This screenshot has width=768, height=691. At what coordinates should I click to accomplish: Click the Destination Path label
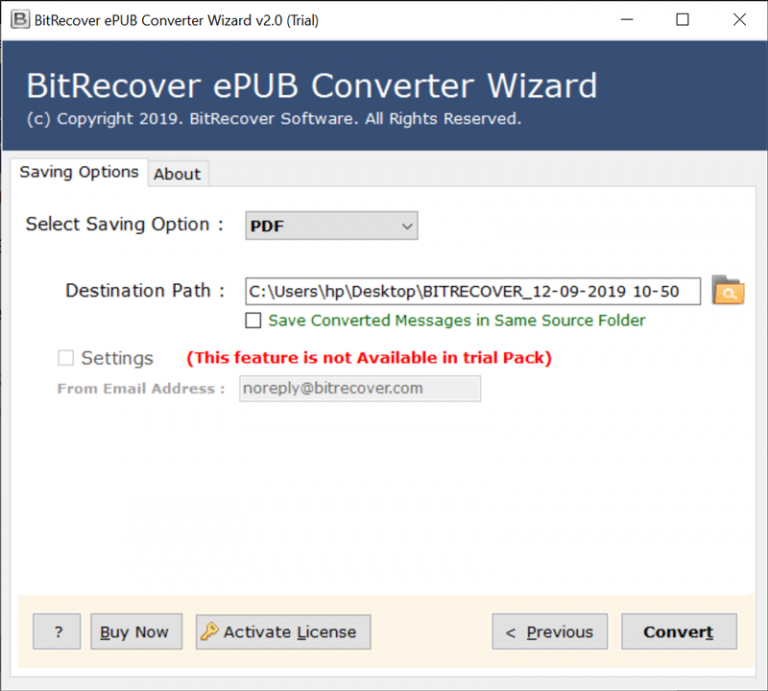click(145, 291)
